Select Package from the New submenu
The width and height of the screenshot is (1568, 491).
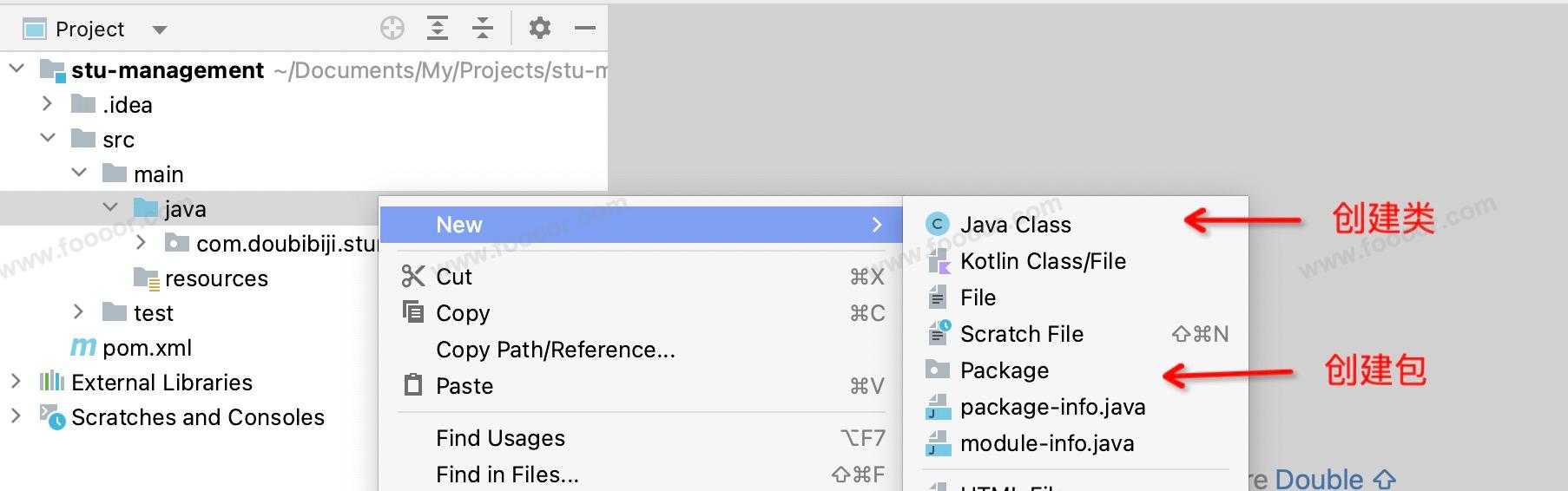pos(1005,370)
